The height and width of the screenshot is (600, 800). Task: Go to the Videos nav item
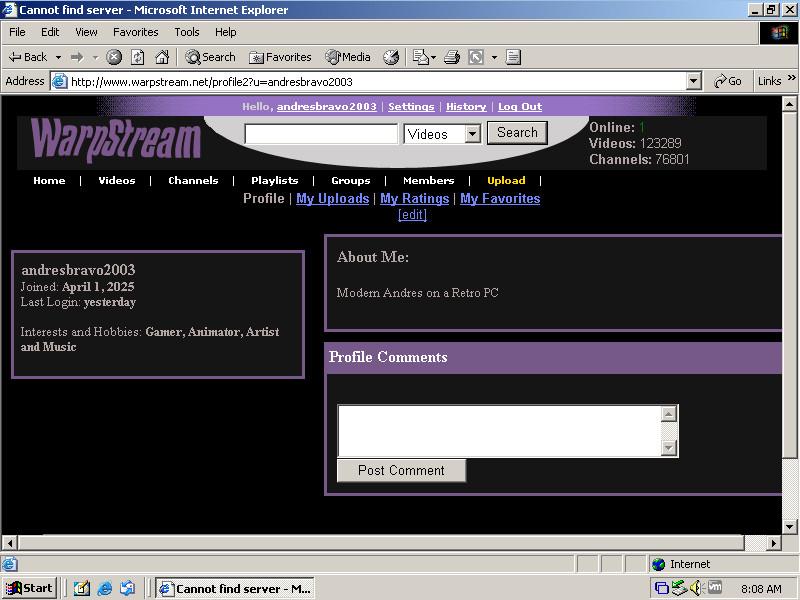pos(117,181)
